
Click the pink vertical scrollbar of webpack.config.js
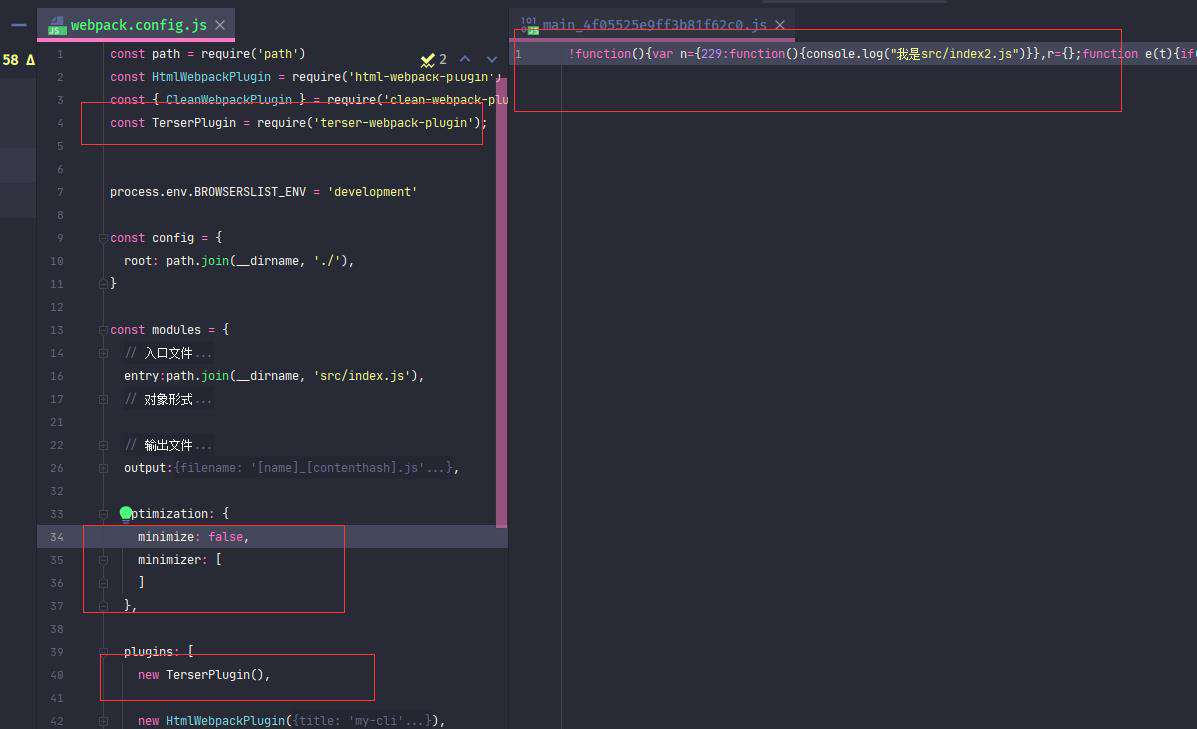pyautogui.click(x=502, y=302)
